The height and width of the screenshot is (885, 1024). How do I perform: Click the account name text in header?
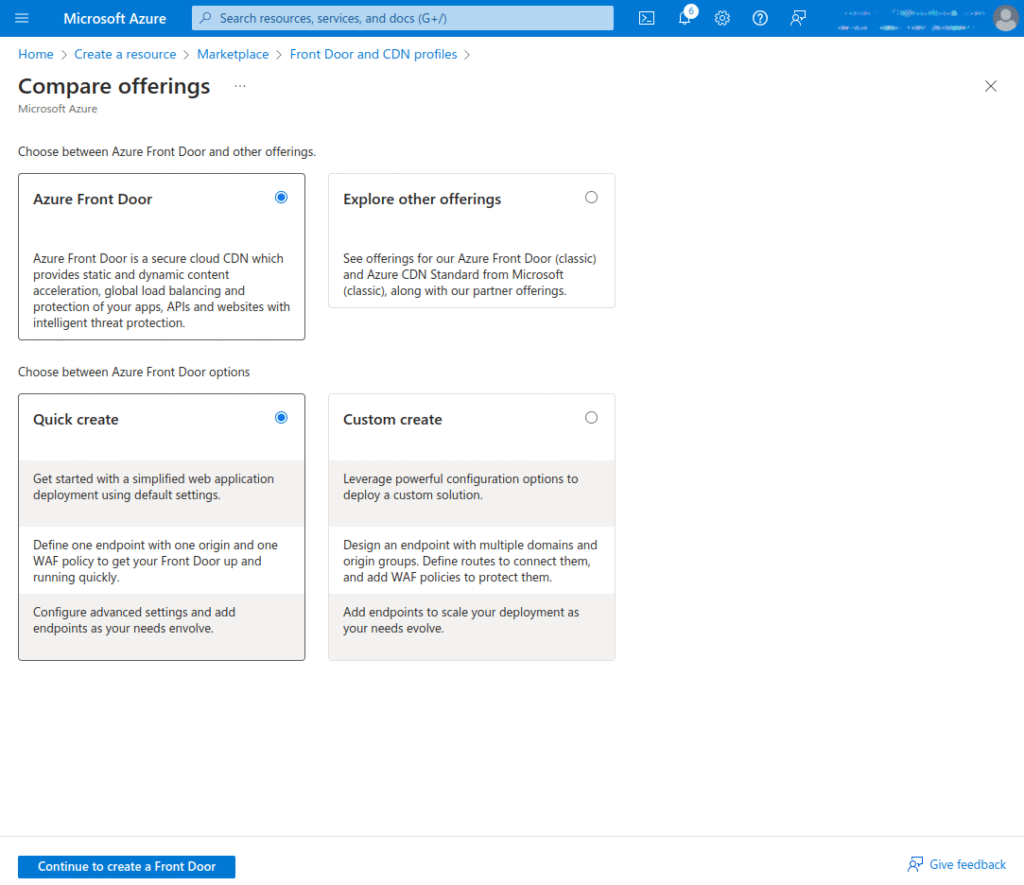[910, 19]
